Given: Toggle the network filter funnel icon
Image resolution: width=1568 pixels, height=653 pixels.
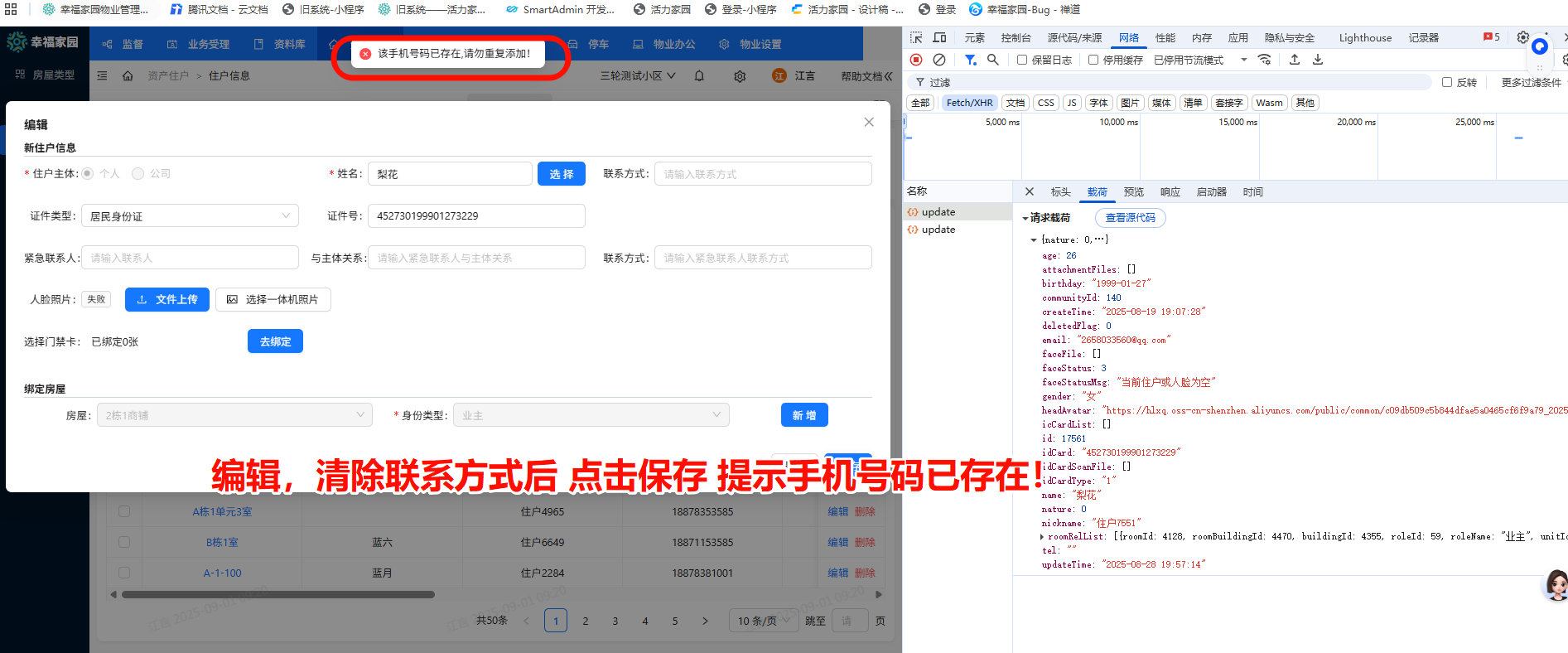Looking at the screenshot, I should click(x=970, y=60).
